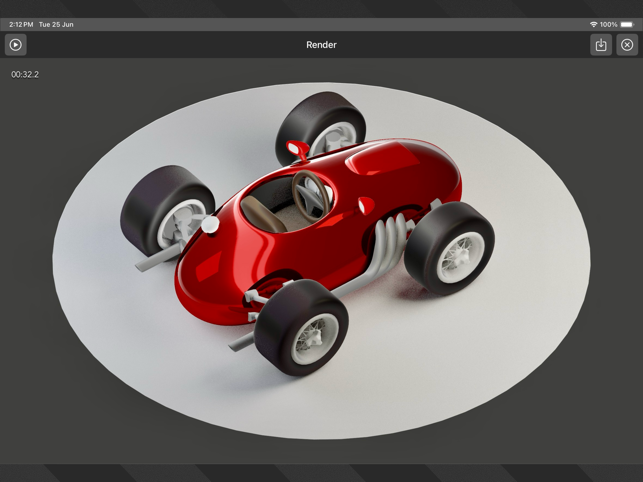Tap the Wi-Fi status icon
The height and width of the screenshot is (482, 643).
pos(593,25)
